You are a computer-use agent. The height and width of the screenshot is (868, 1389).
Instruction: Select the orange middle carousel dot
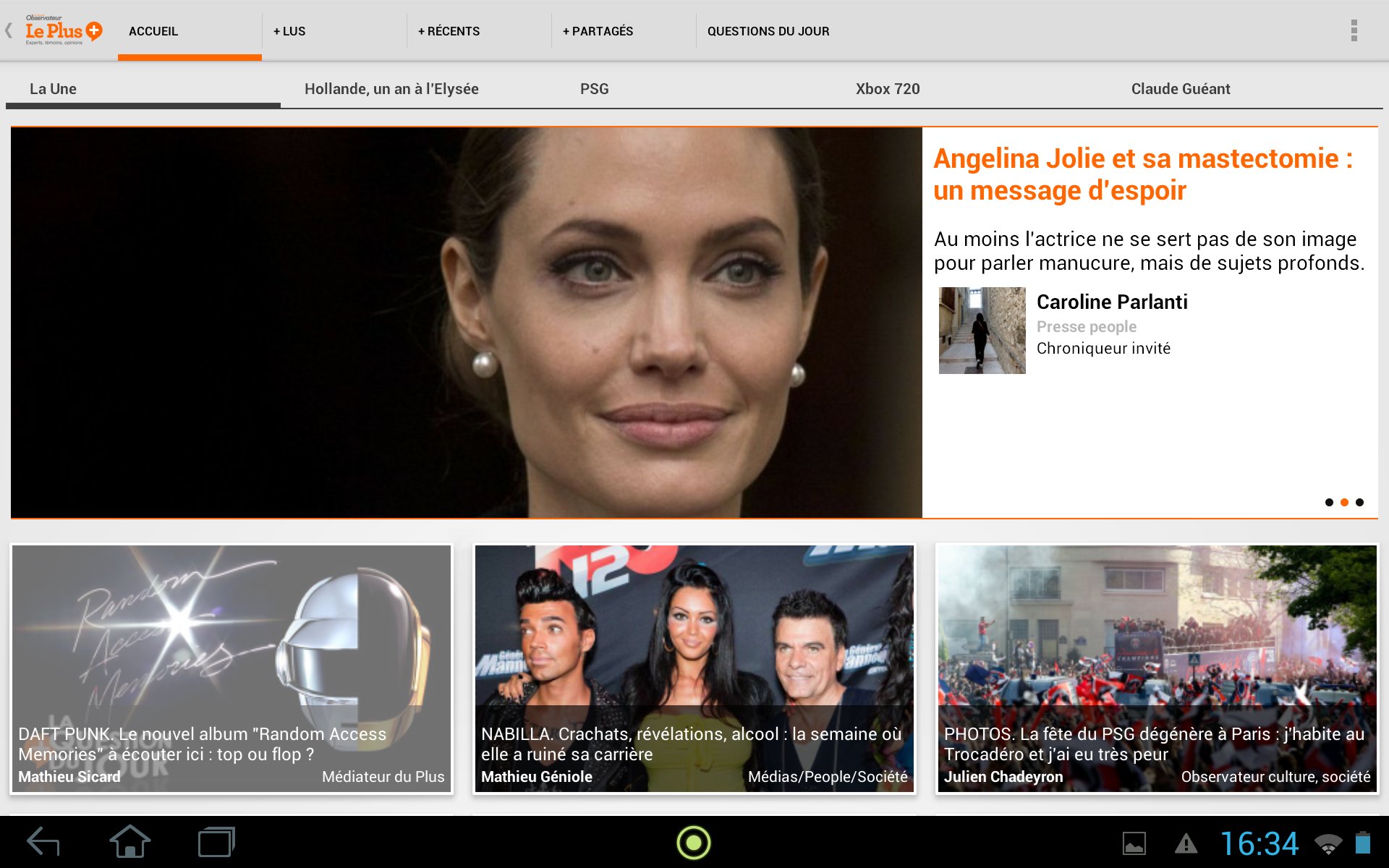(x=1344, y=502)
